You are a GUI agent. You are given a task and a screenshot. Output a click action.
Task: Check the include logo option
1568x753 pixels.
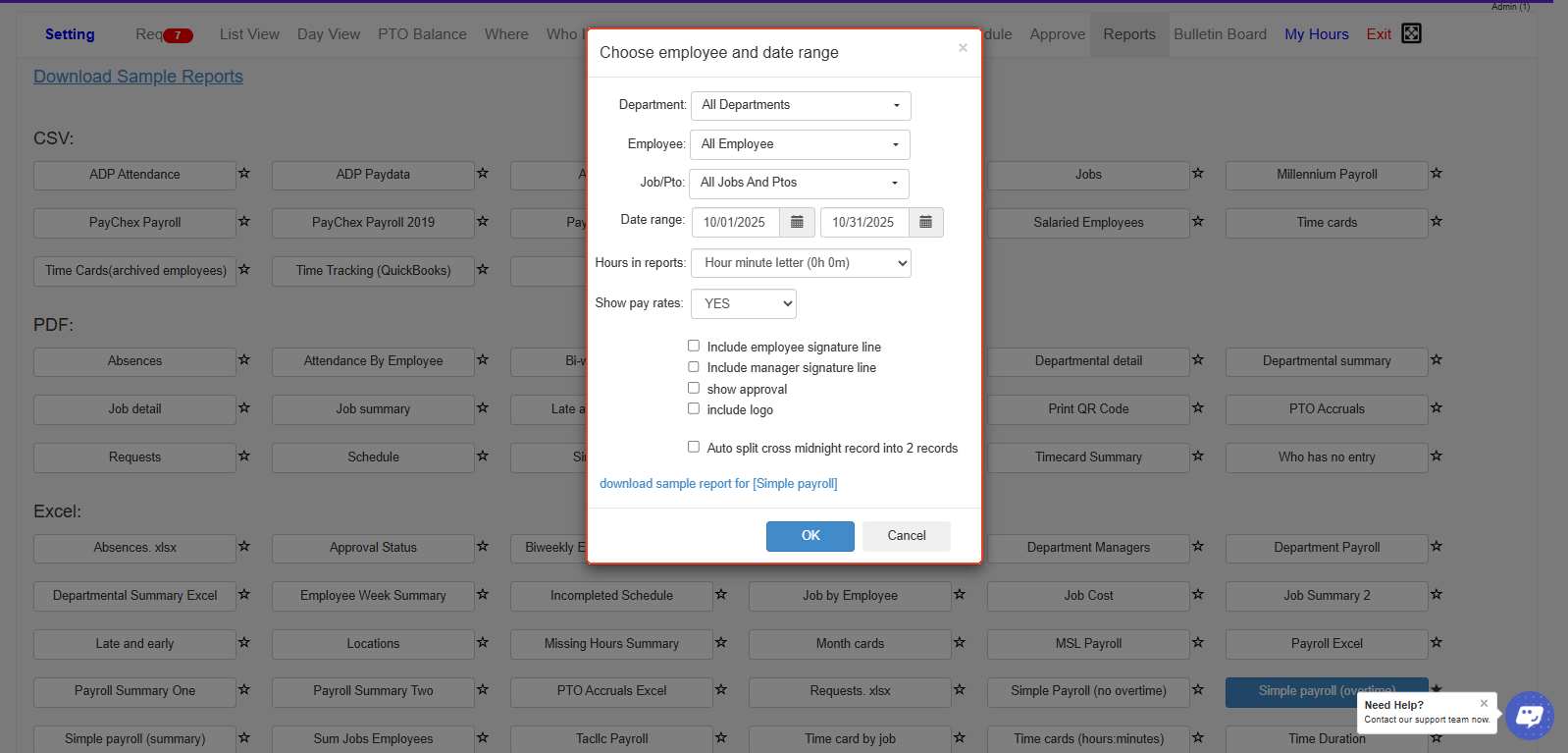694,408
